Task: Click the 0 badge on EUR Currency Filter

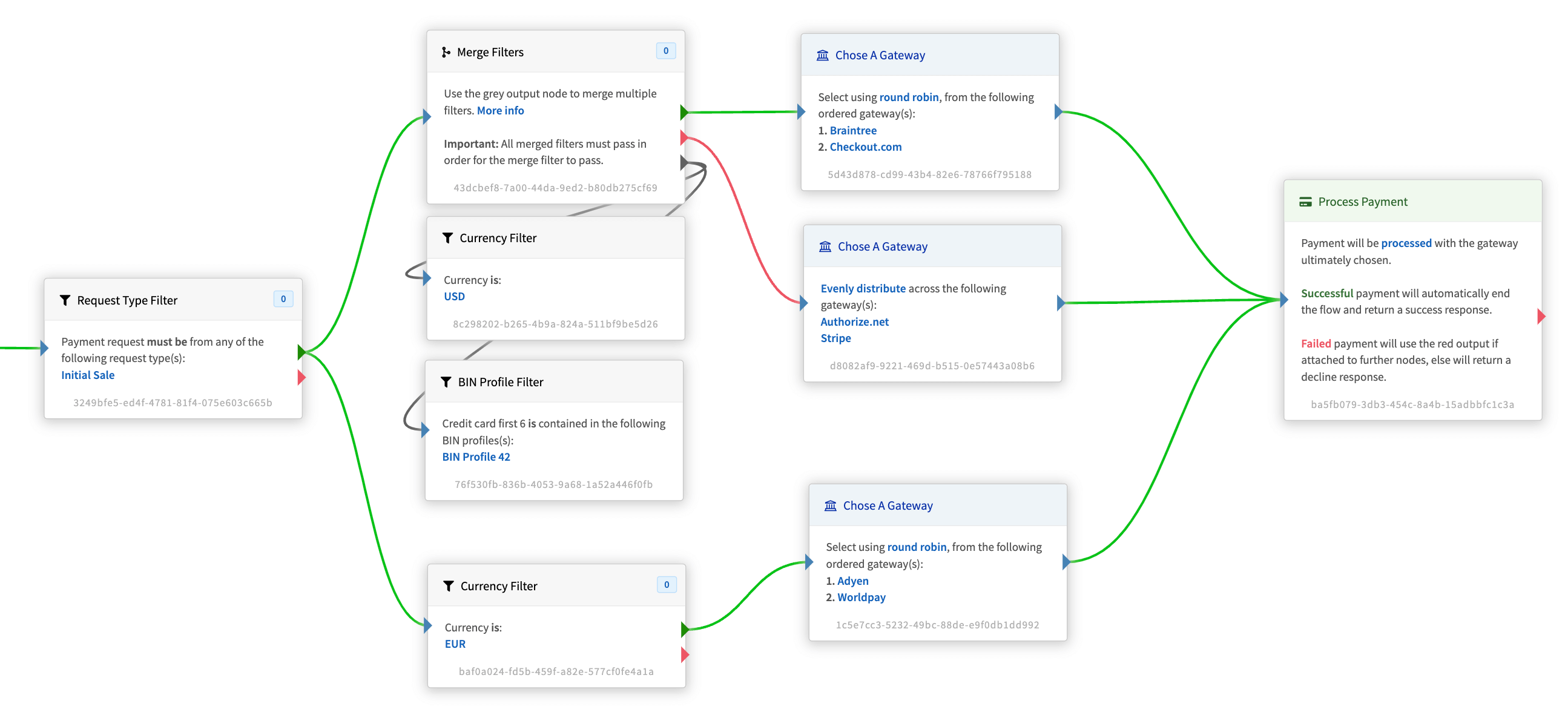Action: 667,584
